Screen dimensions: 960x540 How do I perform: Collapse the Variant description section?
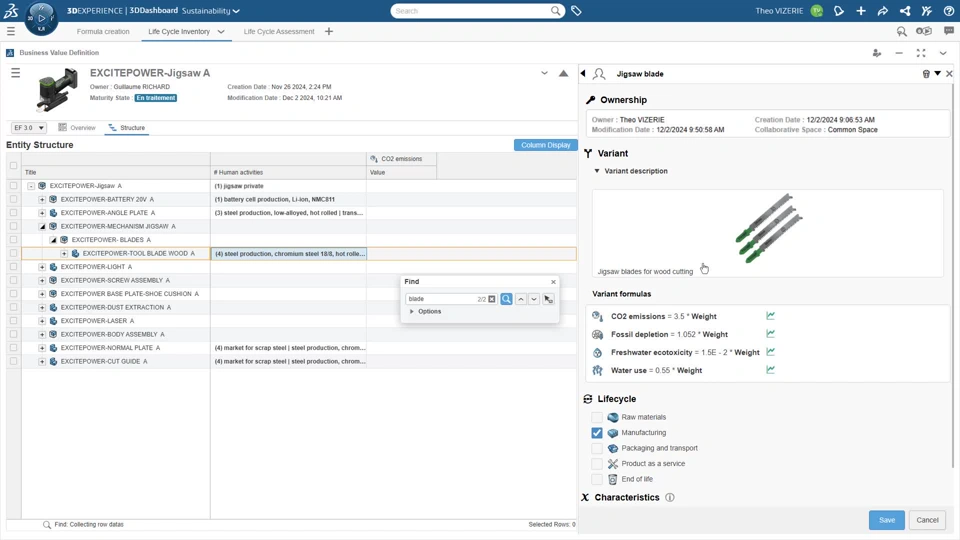pyautogui.click(x=597, y=171)
